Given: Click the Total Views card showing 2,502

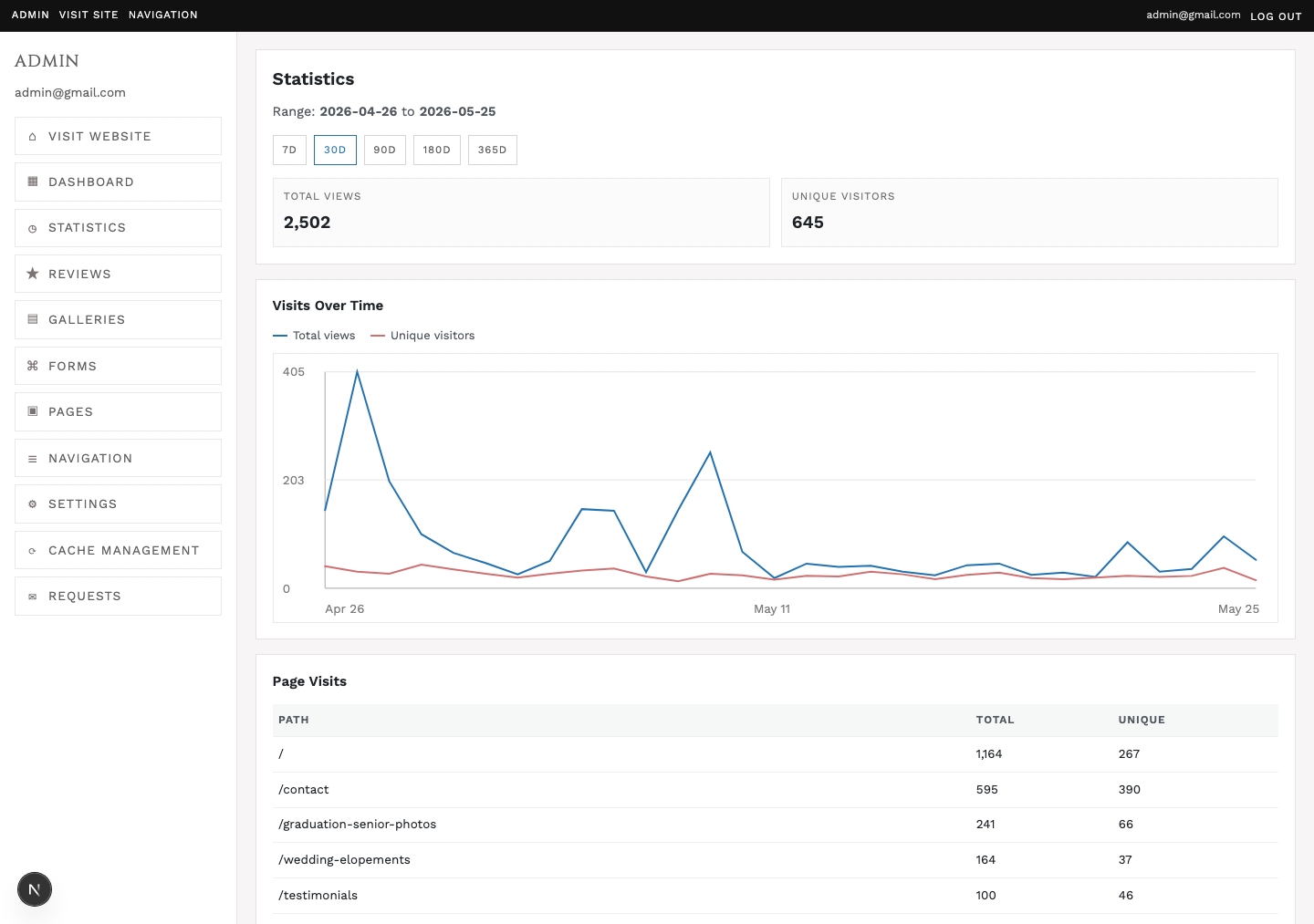Looking at the screenshot, I should 521,213.
